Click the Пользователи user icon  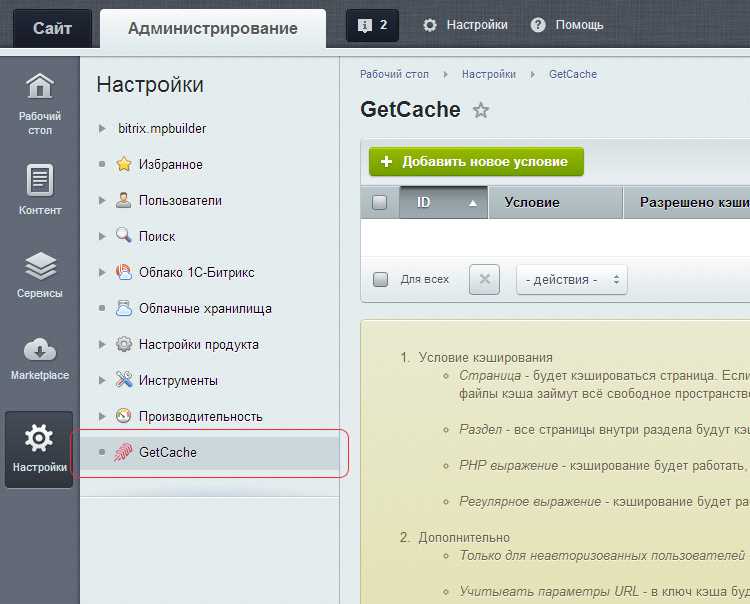123,200
